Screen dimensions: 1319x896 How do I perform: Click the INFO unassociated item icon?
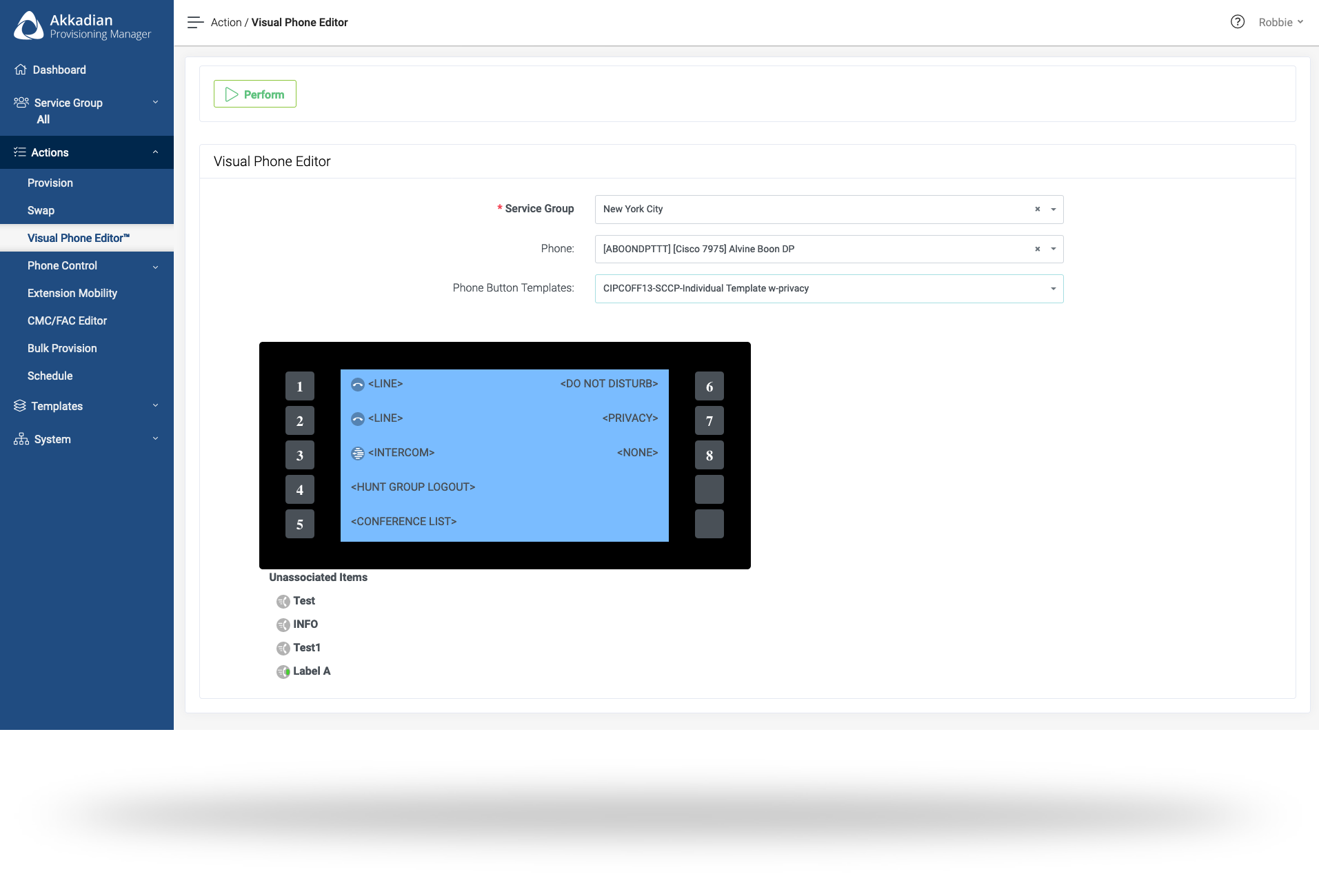[283, 625]
